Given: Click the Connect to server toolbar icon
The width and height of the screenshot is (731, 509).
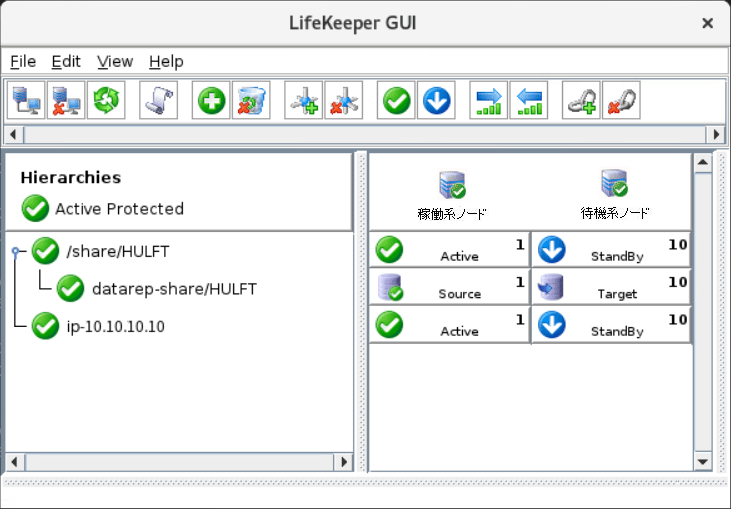Looking at the screenshot, I should point(26,100).
